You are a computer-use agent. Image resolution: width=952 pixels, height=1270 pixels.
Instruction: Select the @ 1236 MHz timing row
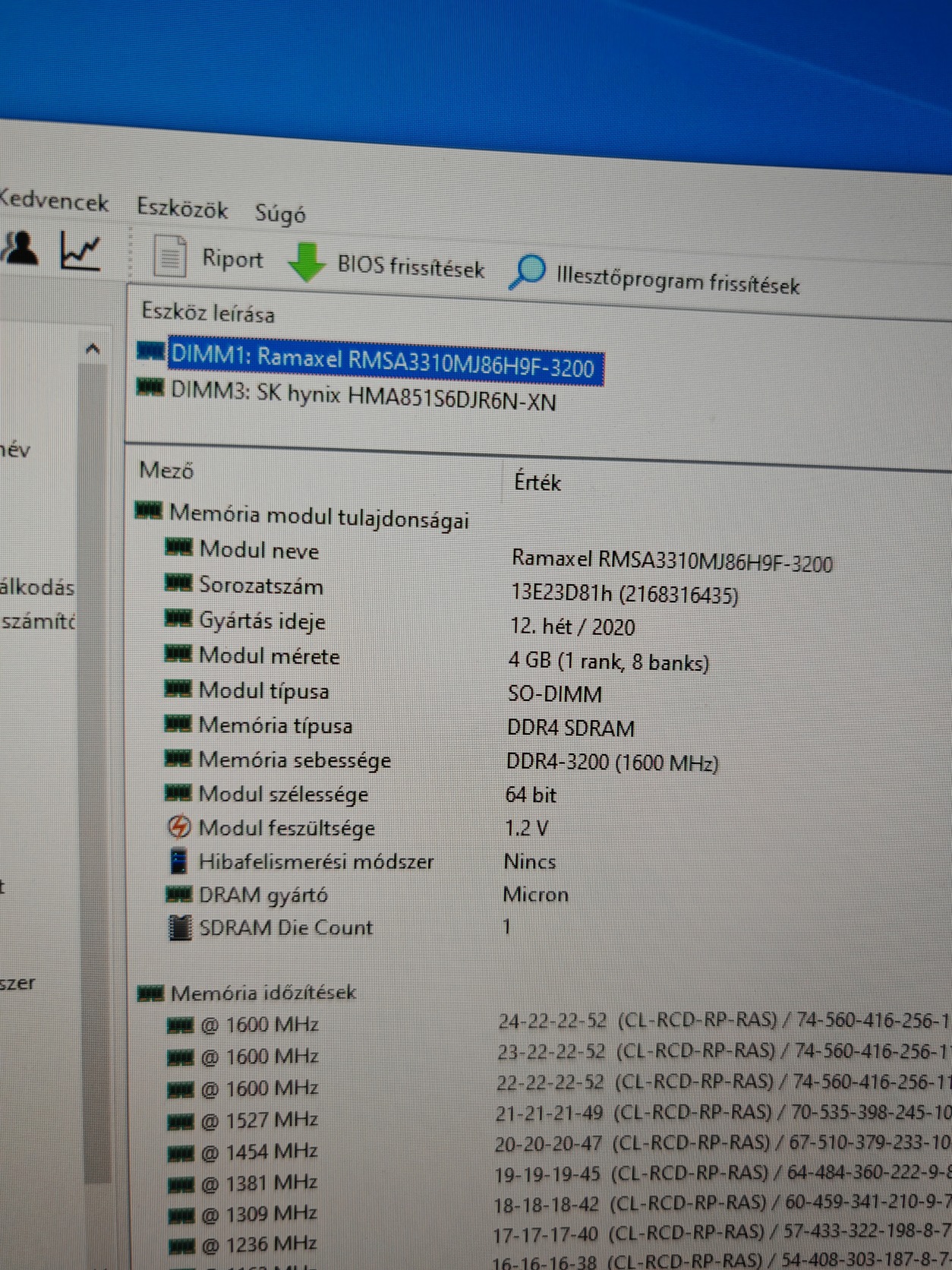258,1244
